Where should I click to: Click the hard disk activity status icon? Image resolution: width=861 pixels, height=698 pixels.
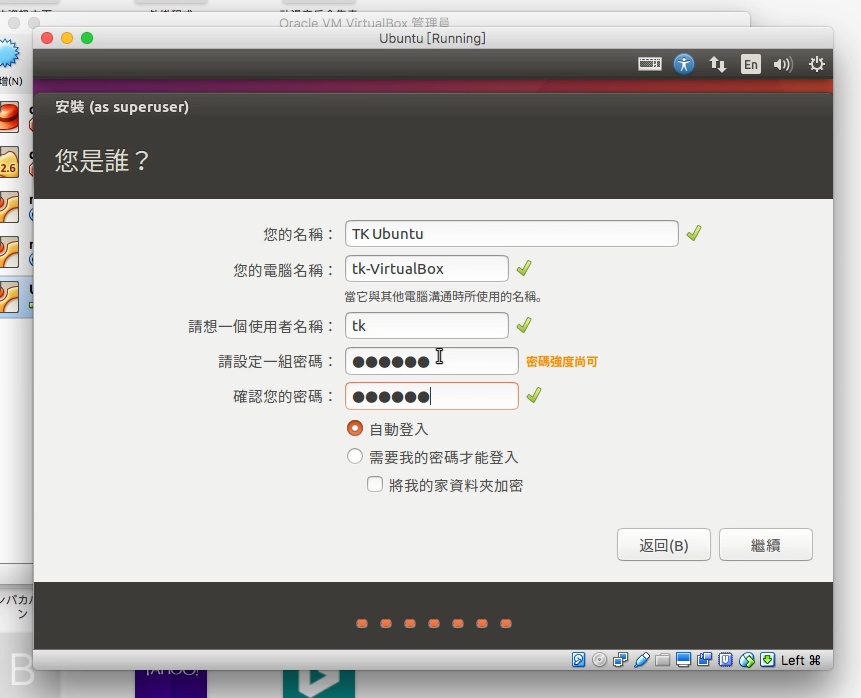[578, 660]
